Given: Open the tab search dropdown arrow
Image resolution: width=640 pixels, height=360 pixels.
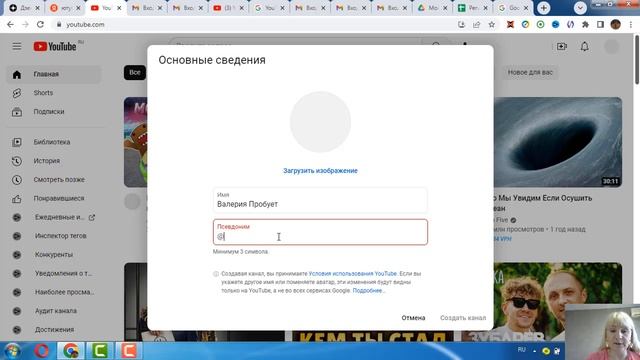Looking at the screenshot, I should (580, 8).
